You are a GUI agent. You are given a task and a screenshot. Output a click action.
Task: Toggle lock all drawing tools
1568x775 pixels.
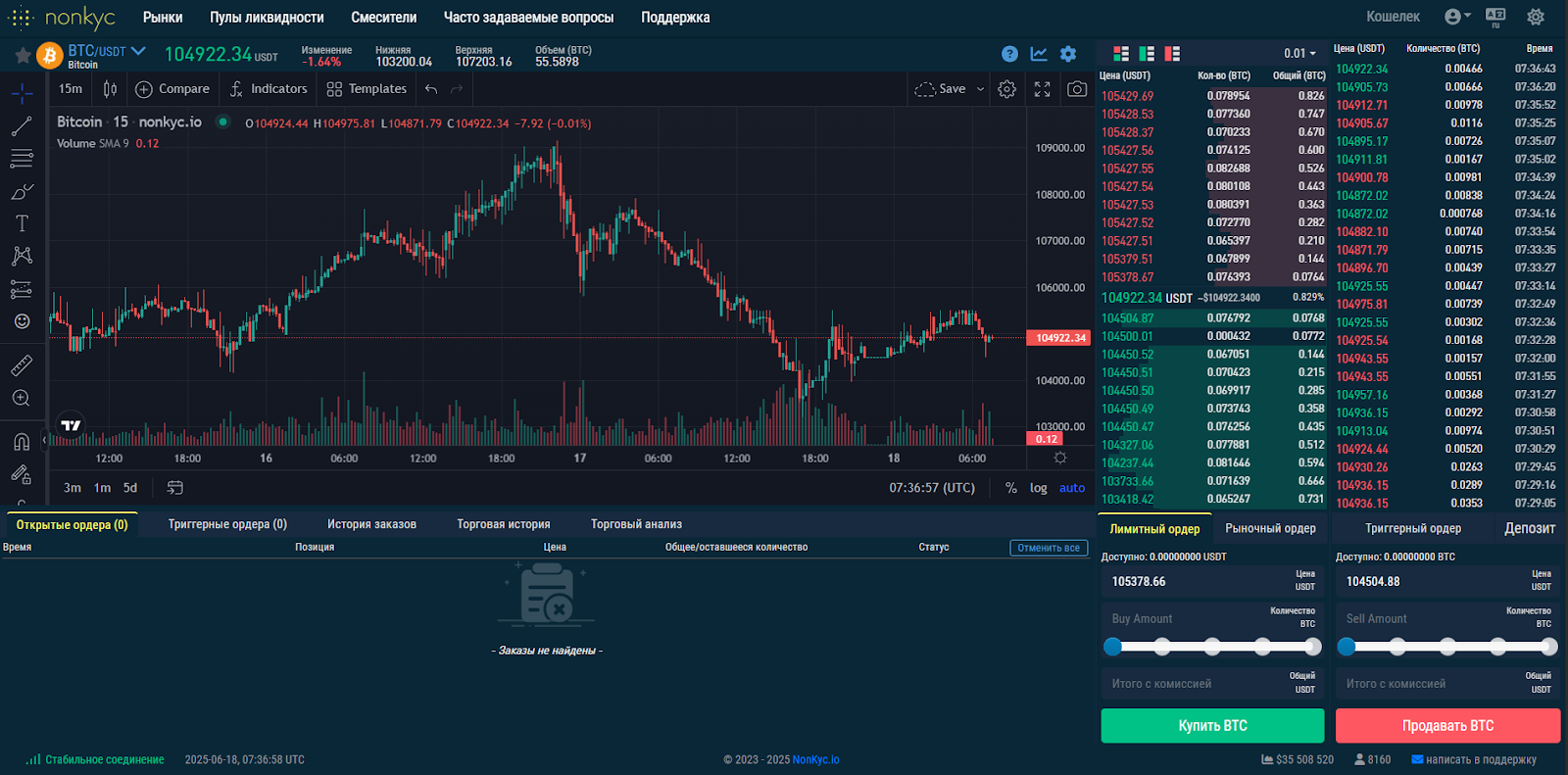[x=22, y=475]
